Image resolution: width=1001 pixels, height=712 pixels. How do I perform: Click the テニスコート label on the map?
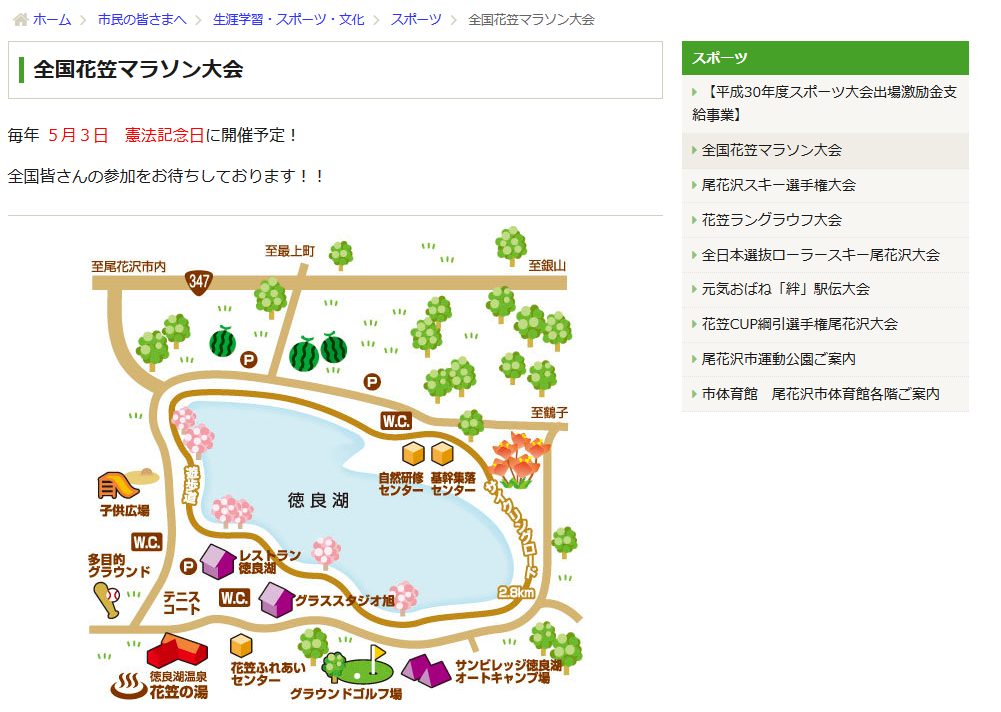(182, 603)
